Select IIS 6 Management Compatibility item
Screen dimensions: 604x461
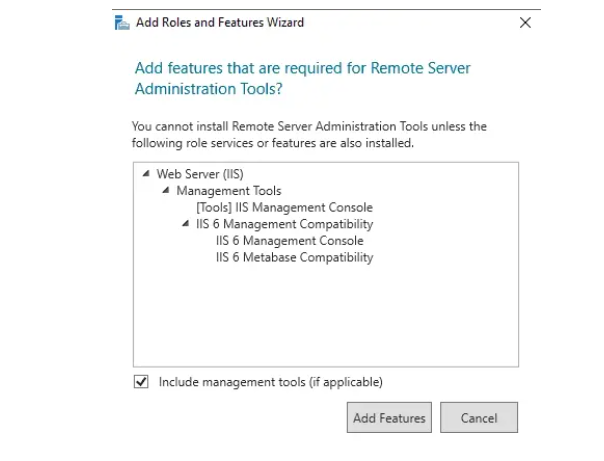tap(284, 224)
